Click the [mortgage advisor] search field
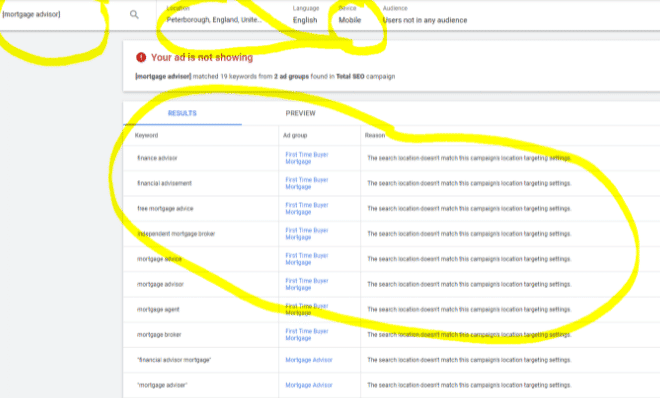 [x=31, y=14]
